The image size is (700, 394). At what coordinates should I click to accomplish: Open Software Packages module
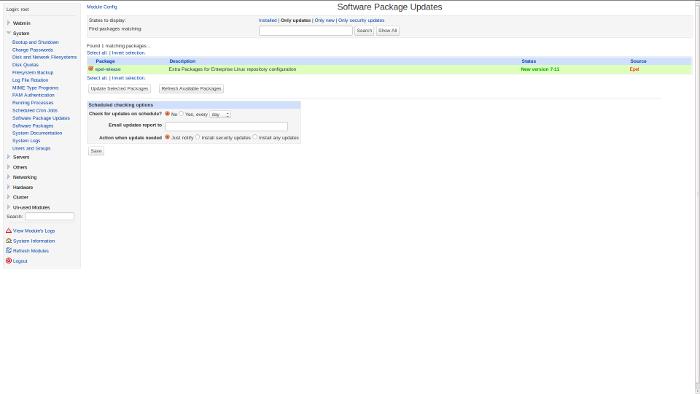tap(33, 126)
